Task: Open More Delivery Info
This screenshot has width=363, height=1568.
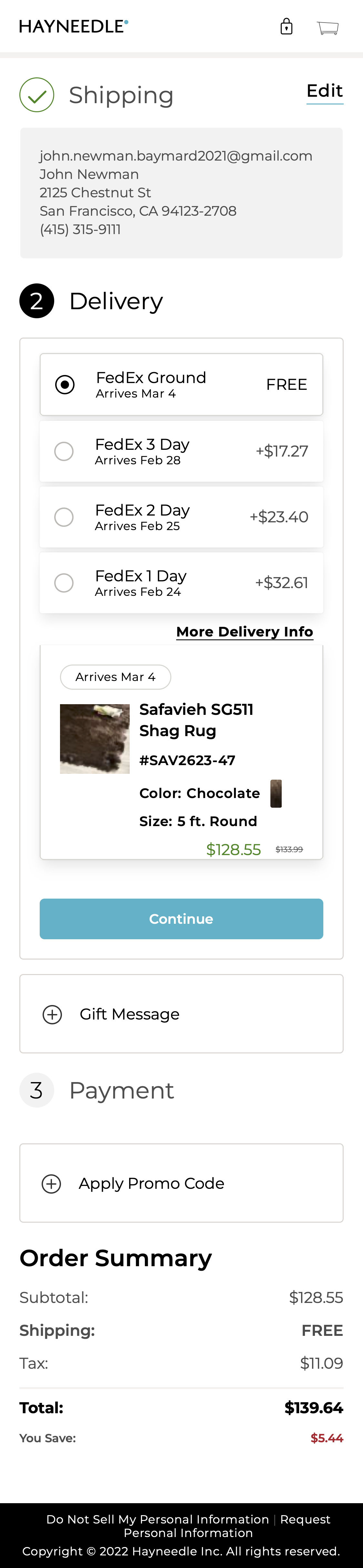Action: pos(245,631)
